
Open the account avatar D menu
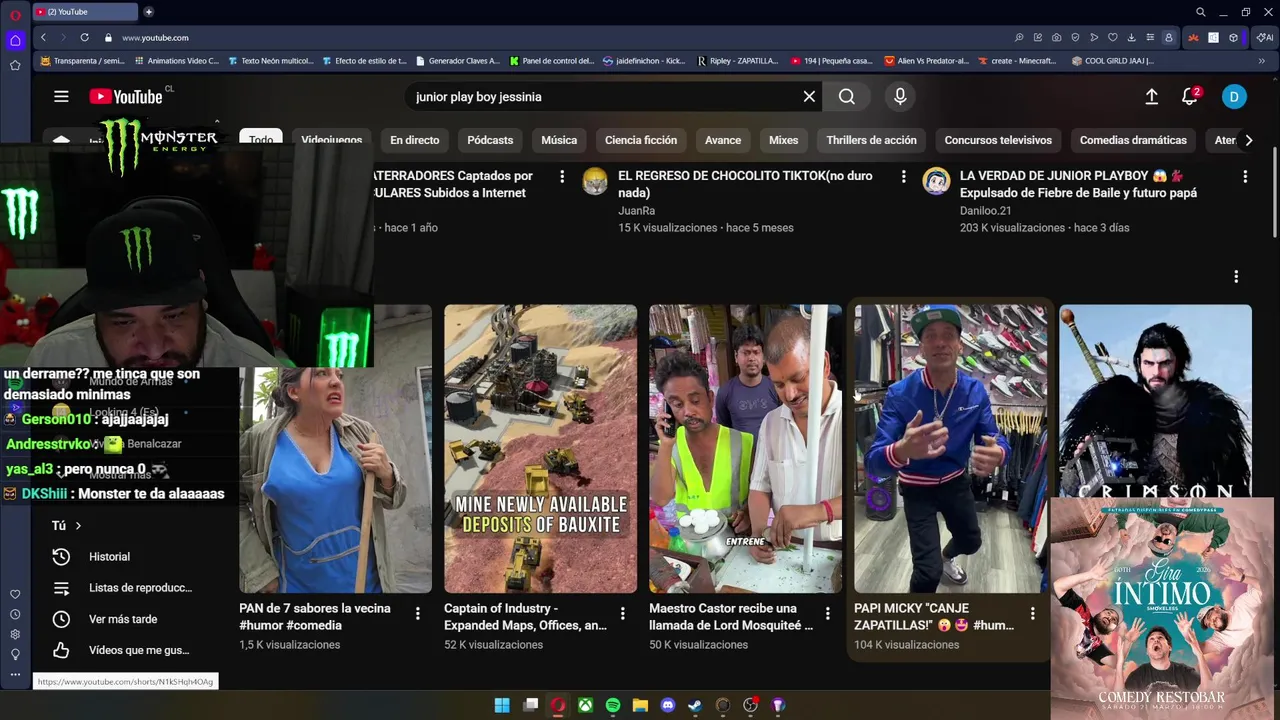click(1234, 97)
